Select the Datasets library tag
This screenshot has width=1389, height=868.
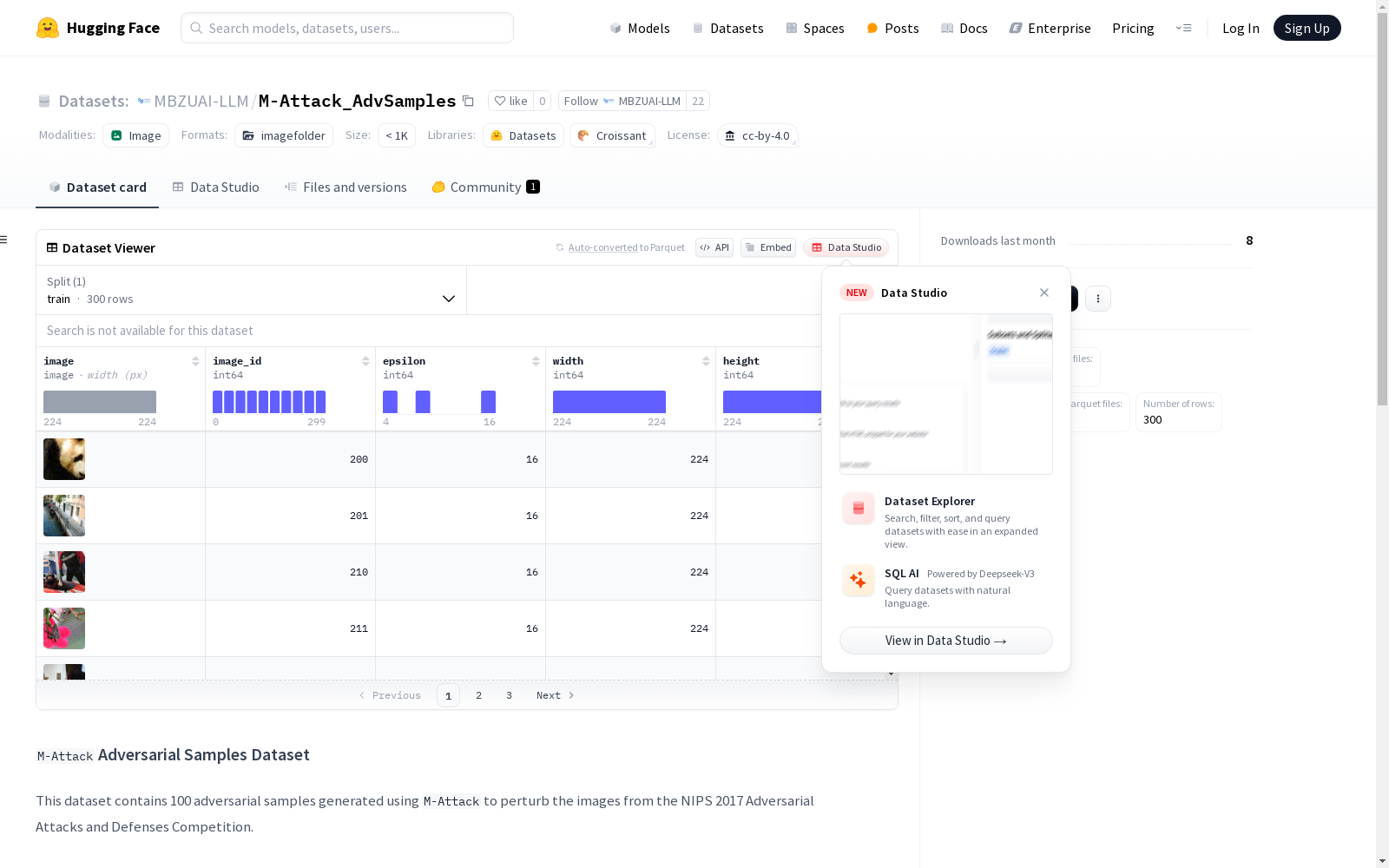[x=523, y=135]
